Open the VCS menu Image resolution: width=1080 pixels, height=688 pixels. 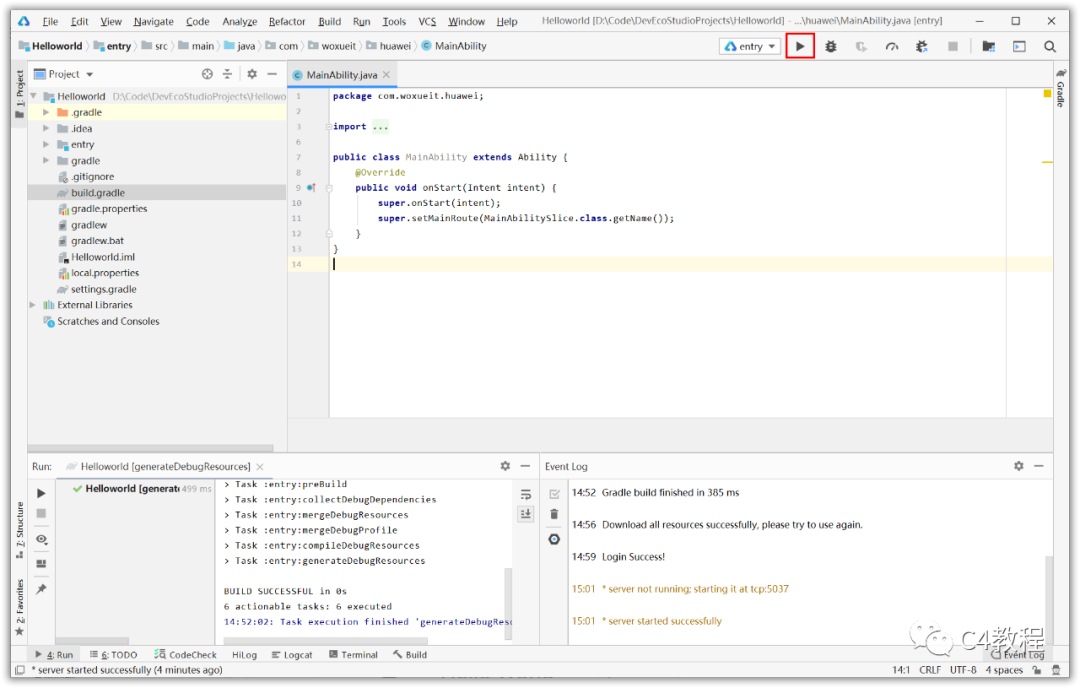click(427, 21)
